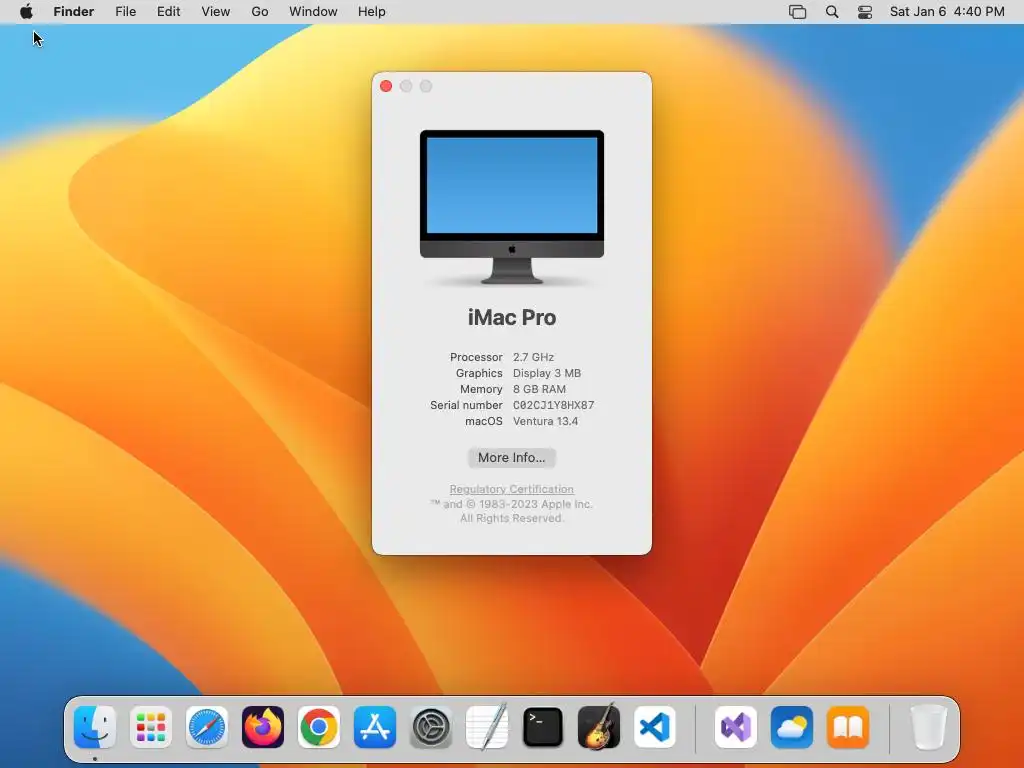The image size is (1024, 768).
Task: Click memory value 8 GB RAM
Action: click(539, 389)
